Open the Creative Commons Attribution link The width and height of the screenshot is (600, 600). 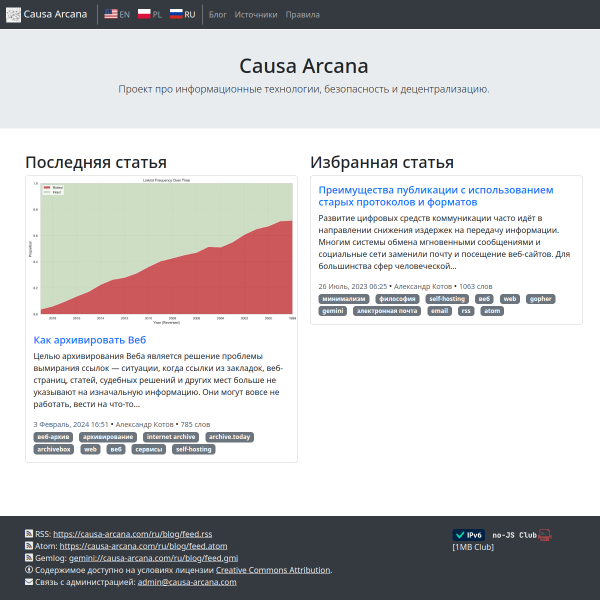273,570
